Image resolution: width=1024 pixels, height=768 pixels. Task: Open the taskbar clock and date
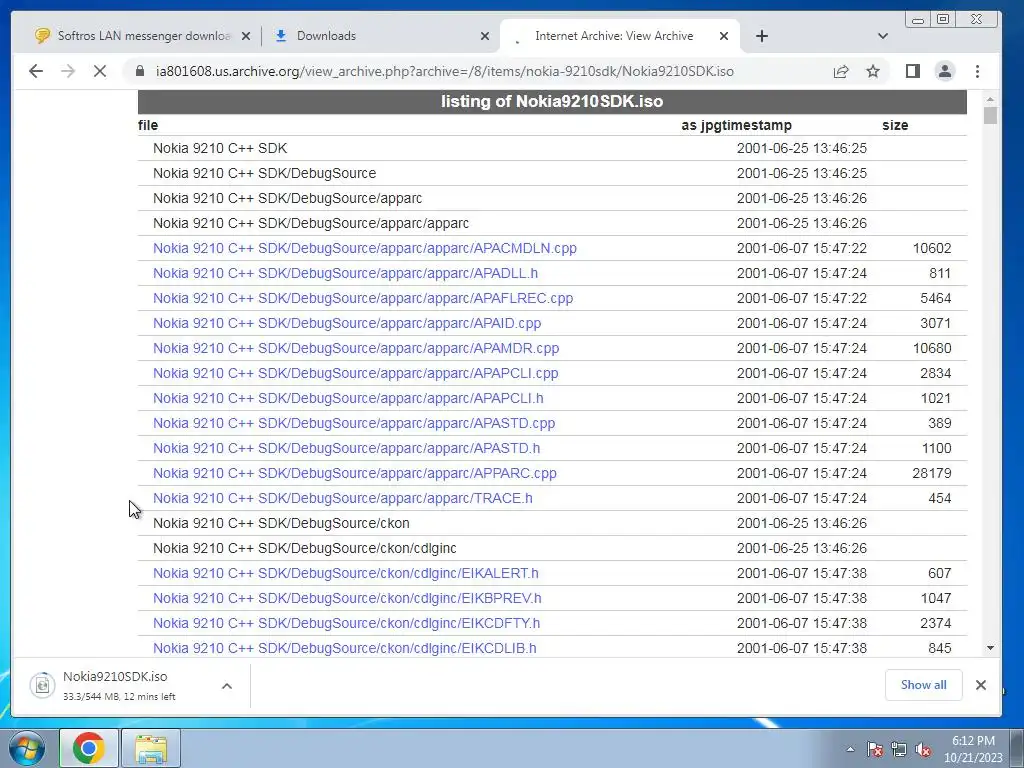(973, 749)
